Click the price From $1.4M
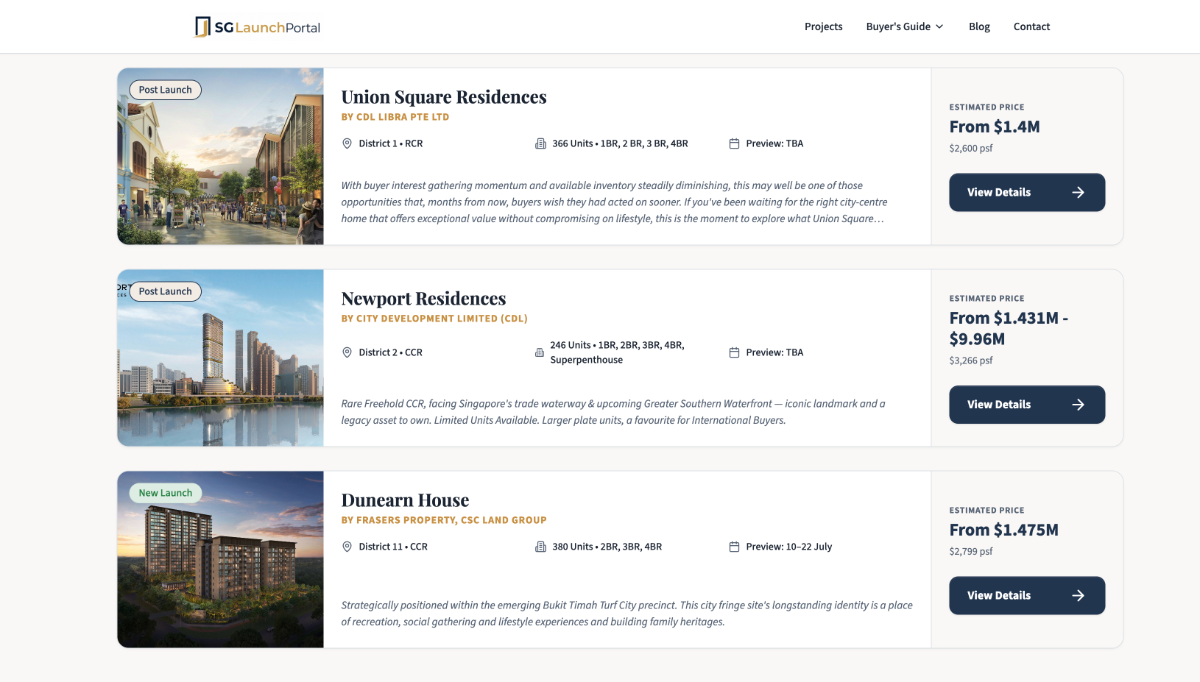The width and height of the screenshot is (1200, 682). [x=995, y=127]
